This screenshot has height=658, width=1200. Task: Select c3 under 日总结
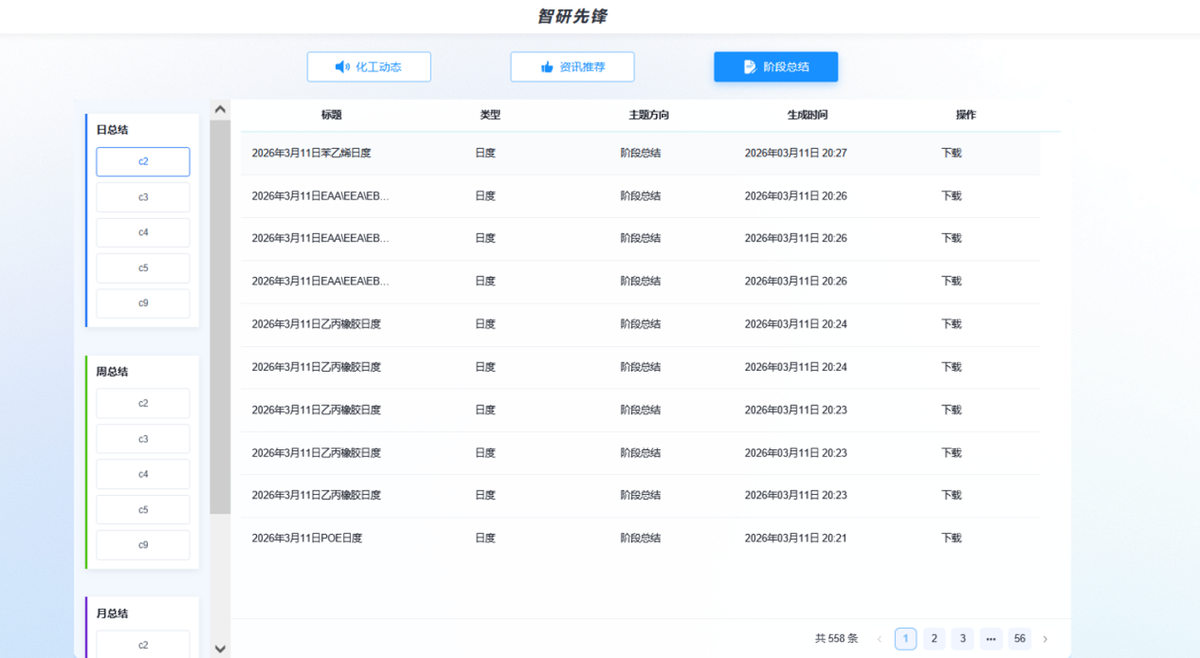(x=143, y=197)
